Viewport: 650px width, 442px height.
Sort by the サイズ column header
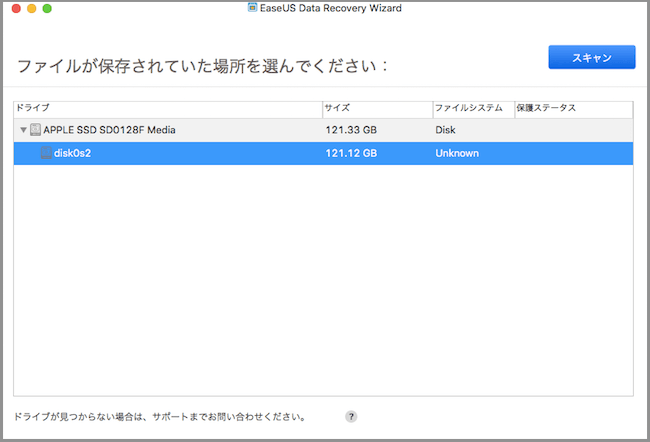click(x=378, y=110)
